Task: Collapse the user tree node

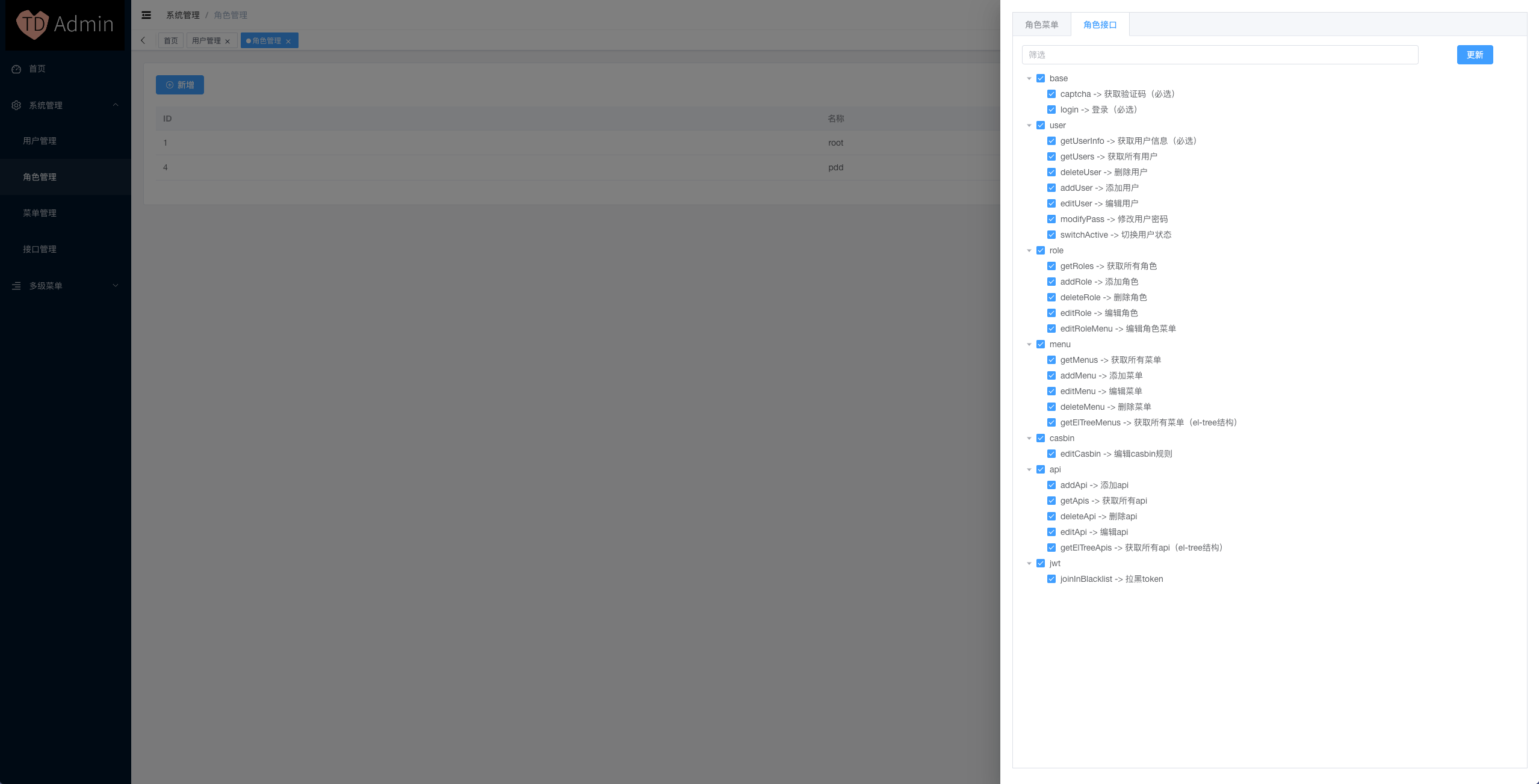Action: pos(1029,125)
